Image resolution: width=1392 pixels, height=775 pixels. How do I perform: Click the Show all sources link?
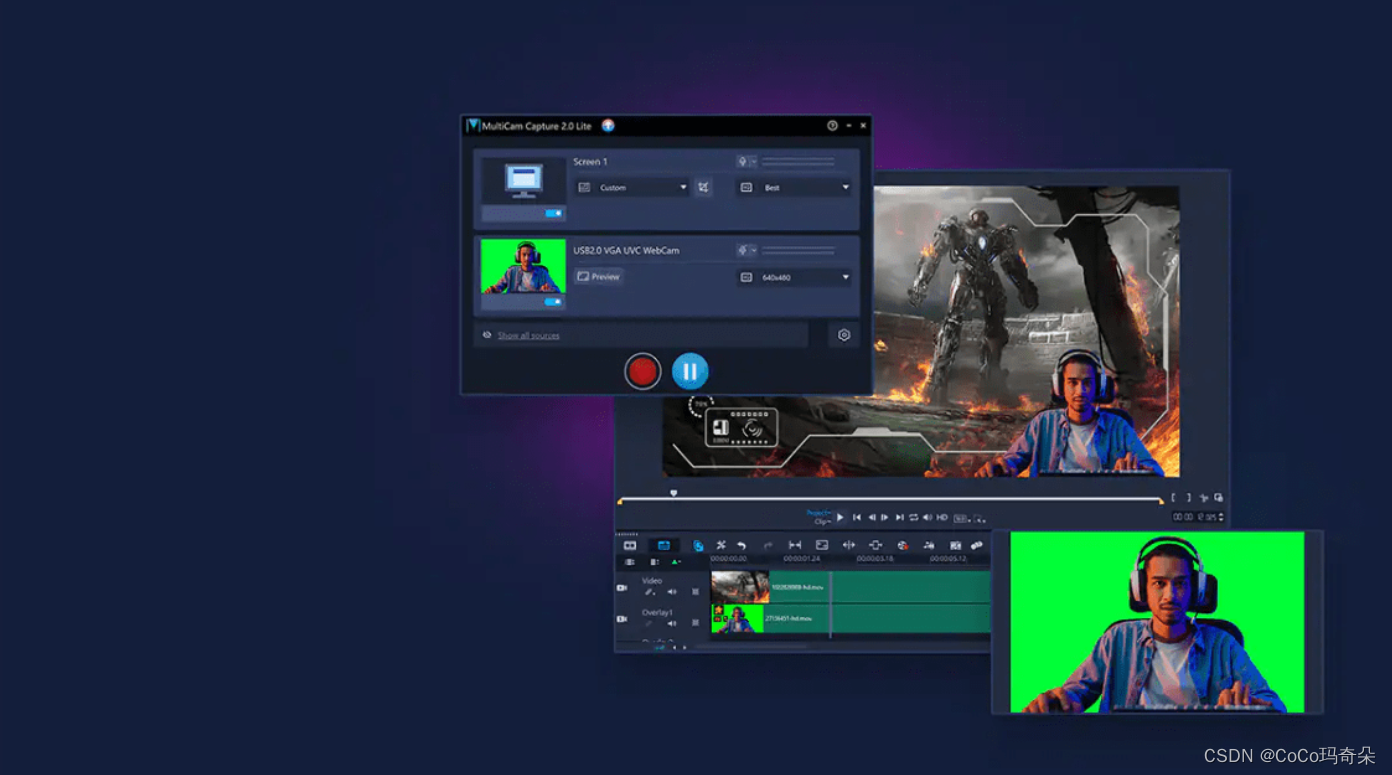click(x=529, y=335)
